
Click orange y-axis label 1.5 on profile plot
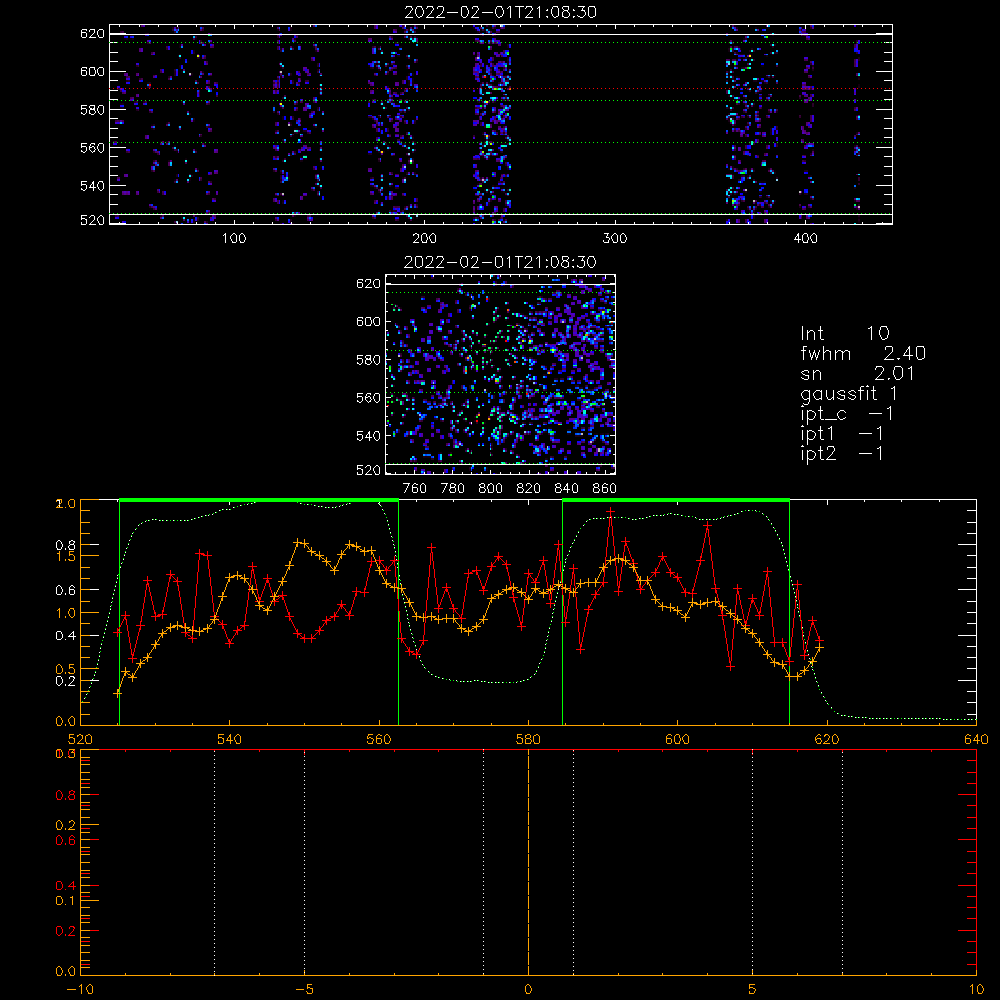[x=67, y=556]
